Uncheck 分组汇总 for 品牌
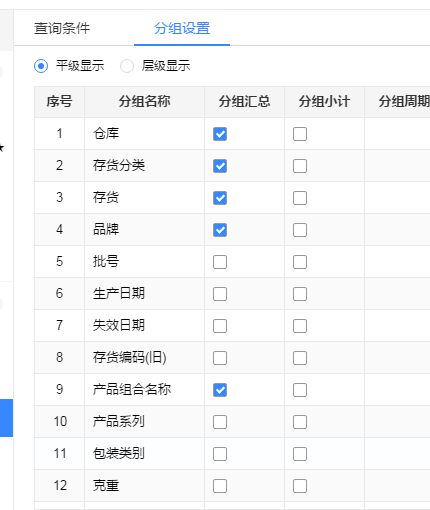This screenshot has width=430, height=510. [x=220, y=230]
